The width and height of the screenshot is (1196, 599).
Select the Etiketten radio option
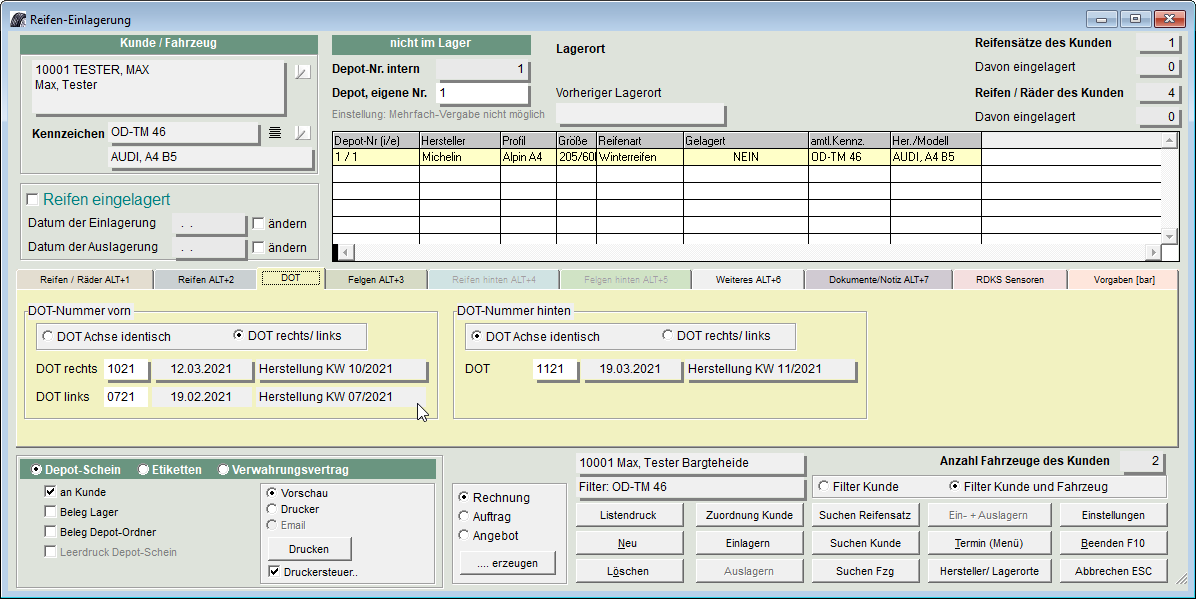click(x=143, y=469)
